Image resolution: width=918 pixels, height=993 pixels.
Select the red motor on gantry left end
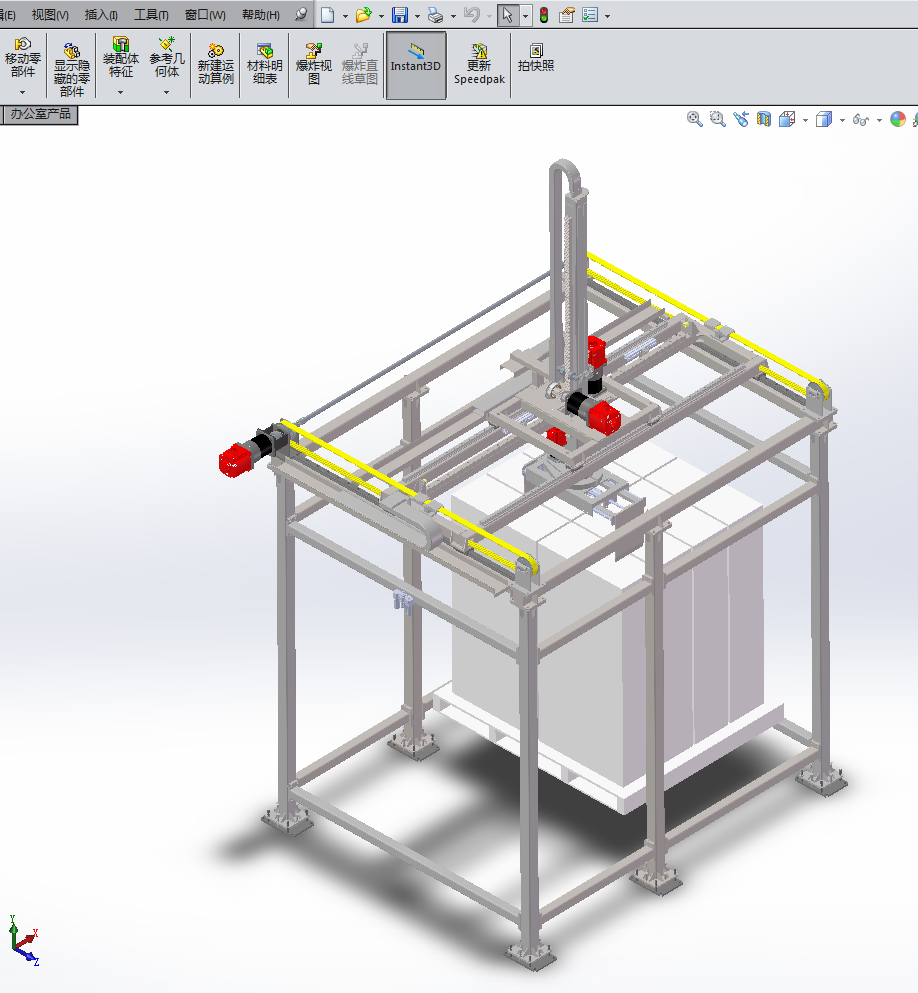tap(236, 460)
